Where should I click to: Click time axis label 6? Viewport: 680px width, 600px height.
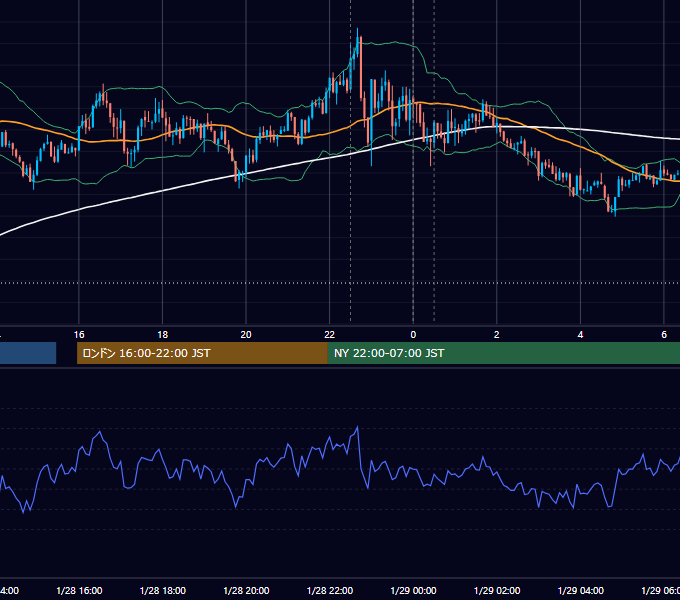[664, 335]
